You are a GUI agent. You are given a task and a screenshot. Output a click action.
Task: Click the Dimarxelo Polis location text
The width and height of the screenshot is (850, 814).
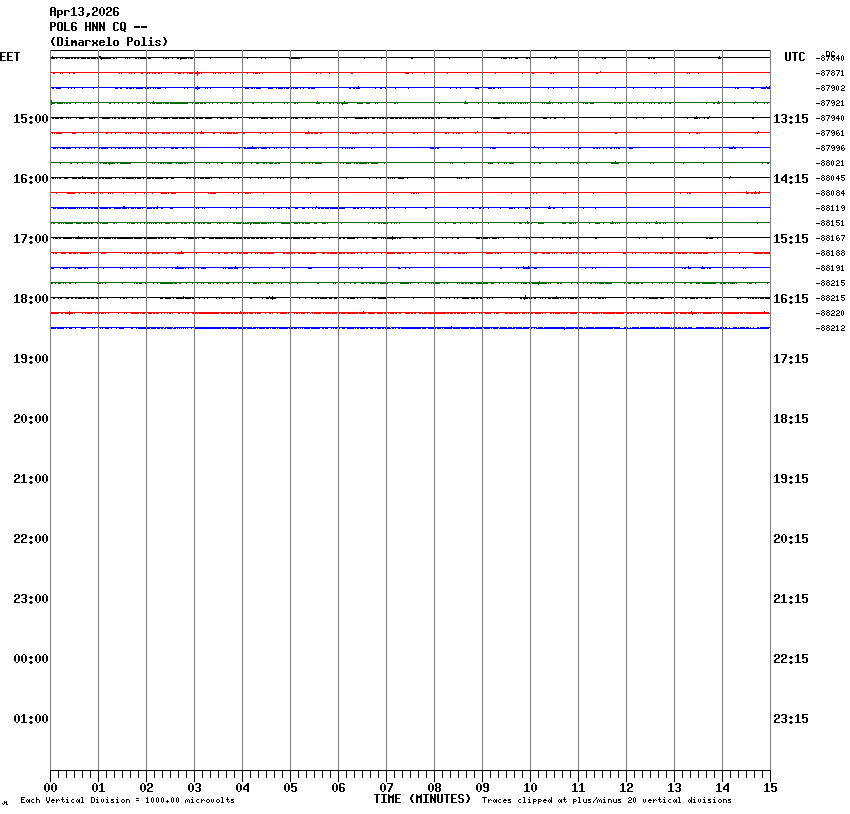(108, 42)
